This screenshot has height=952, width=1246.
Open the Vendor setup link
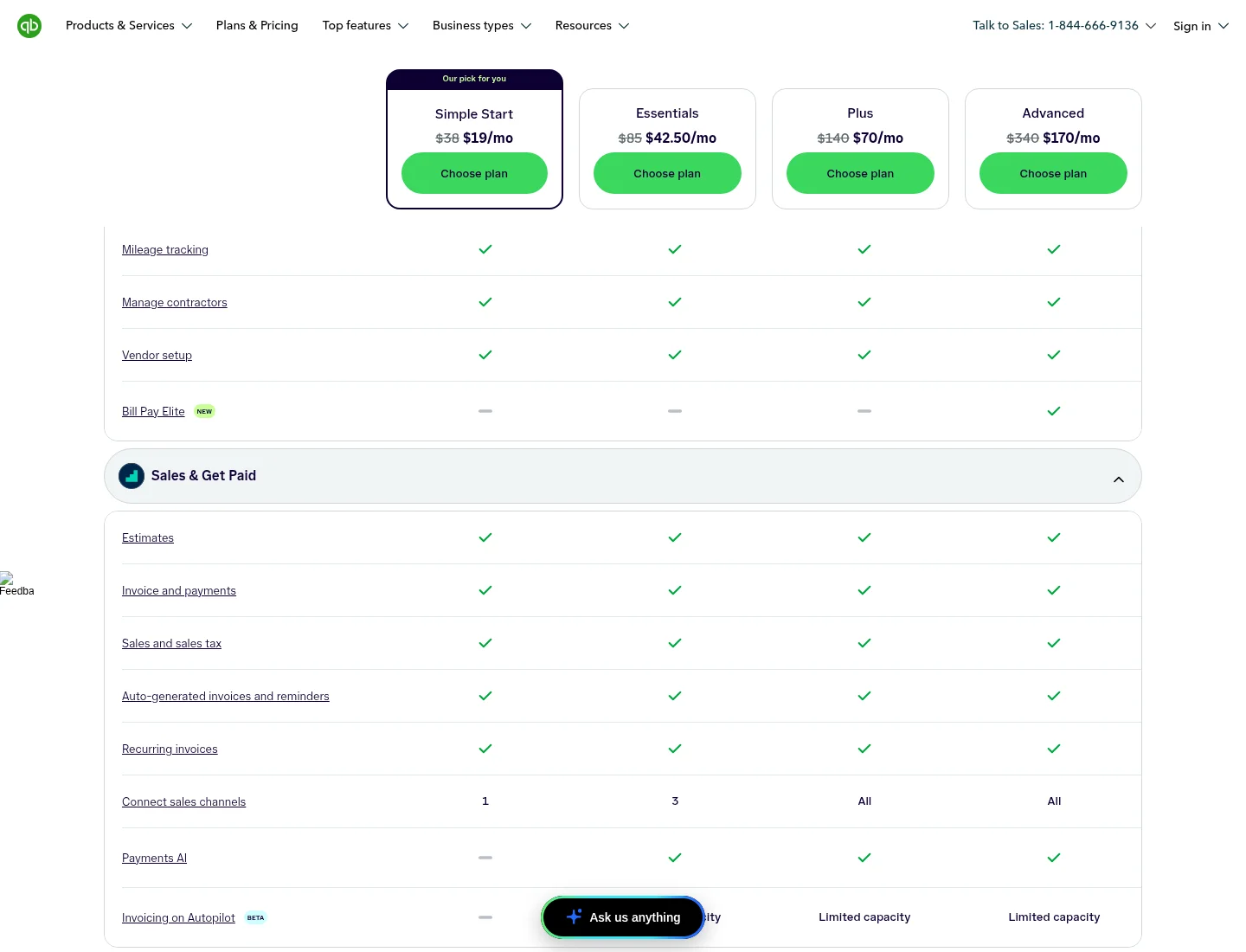(157, 356)
